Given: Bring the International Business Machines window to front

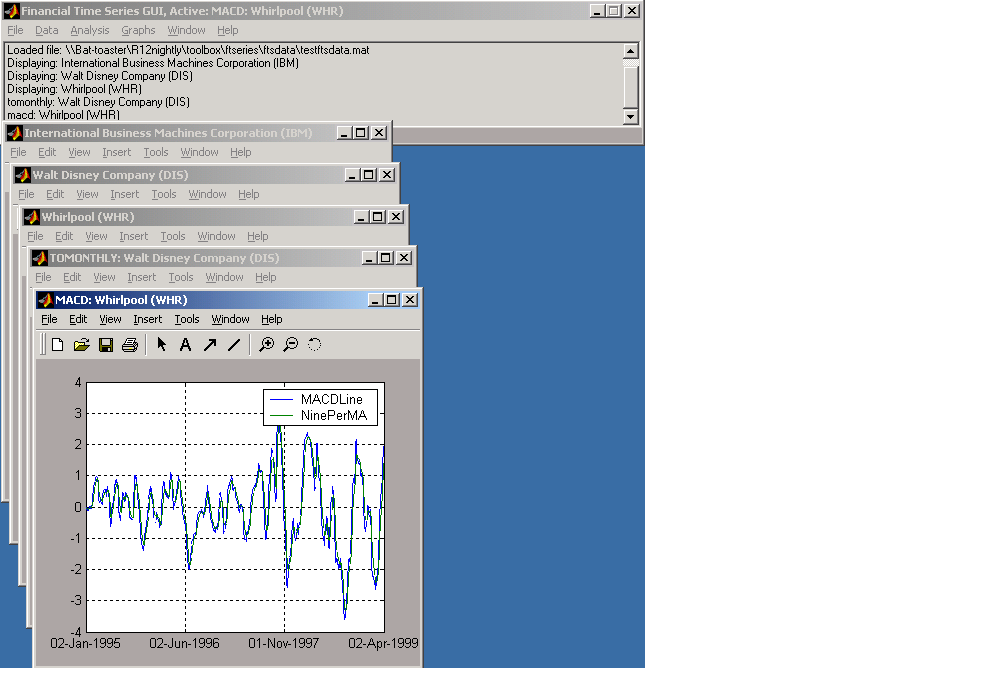Looking at the screenshot, I should (168, 133).
